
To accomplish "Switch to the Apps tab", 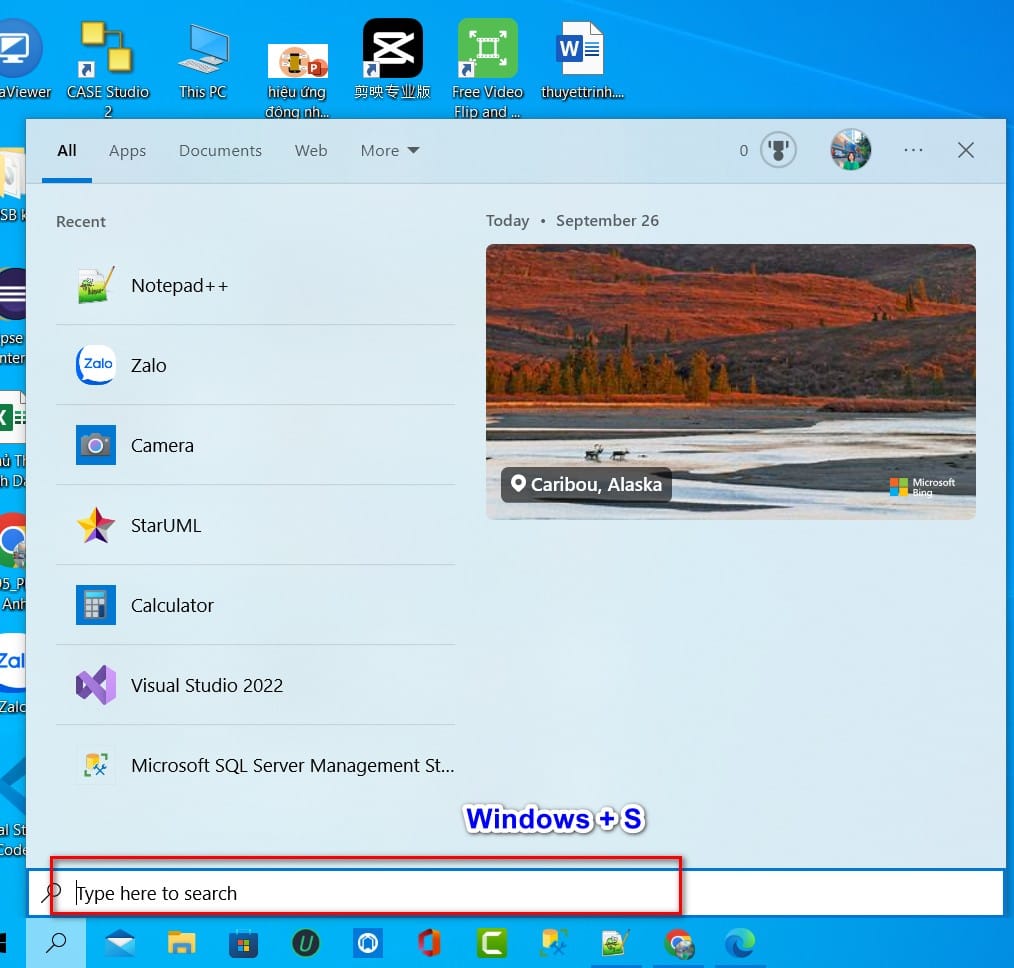I will pyautogui.click(x=127, y=151).
